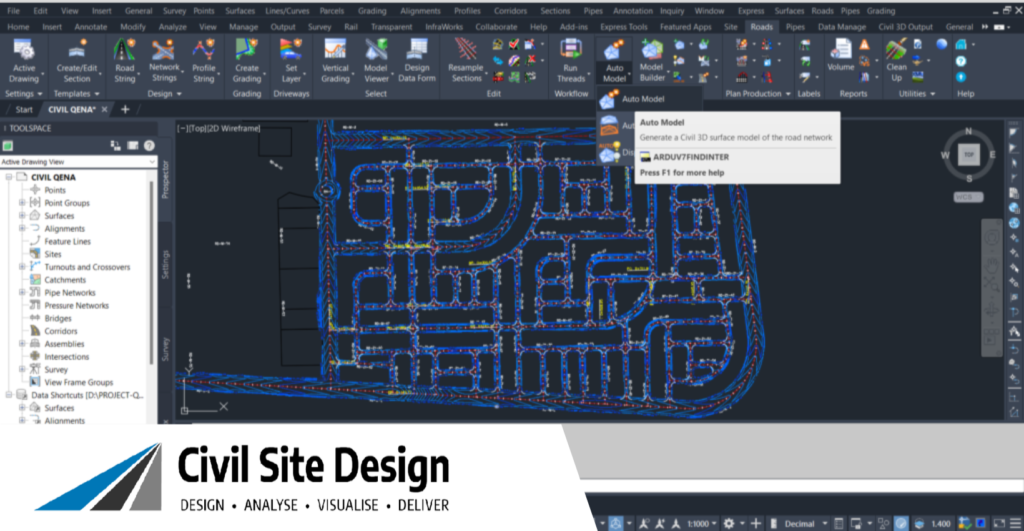
Task: Toggle the highlighted circular status bar button
Action: [x=901, y=523]
